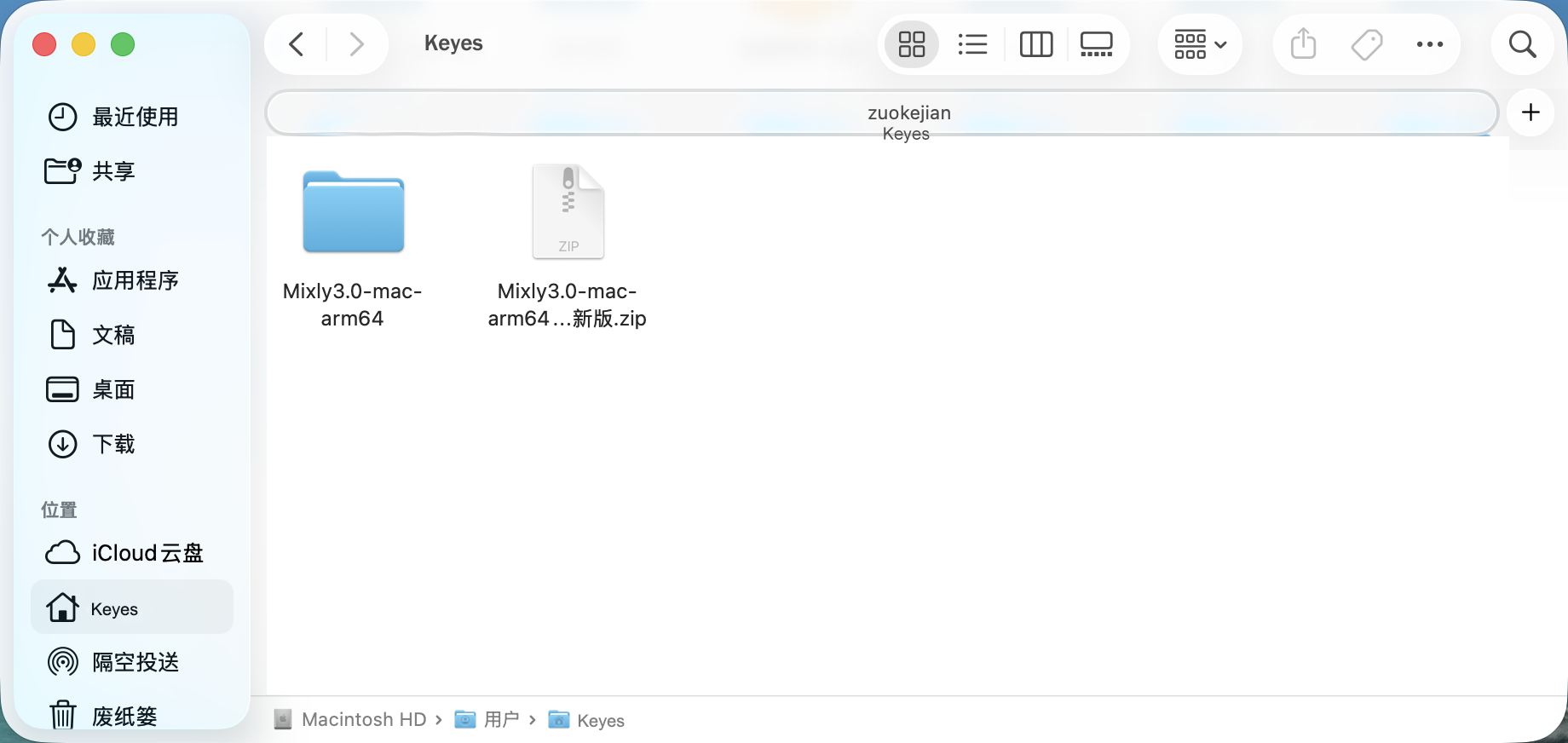1568x743 pixels.
Task: Click the shared folder icon beside 共享
Action: [62, 170]
